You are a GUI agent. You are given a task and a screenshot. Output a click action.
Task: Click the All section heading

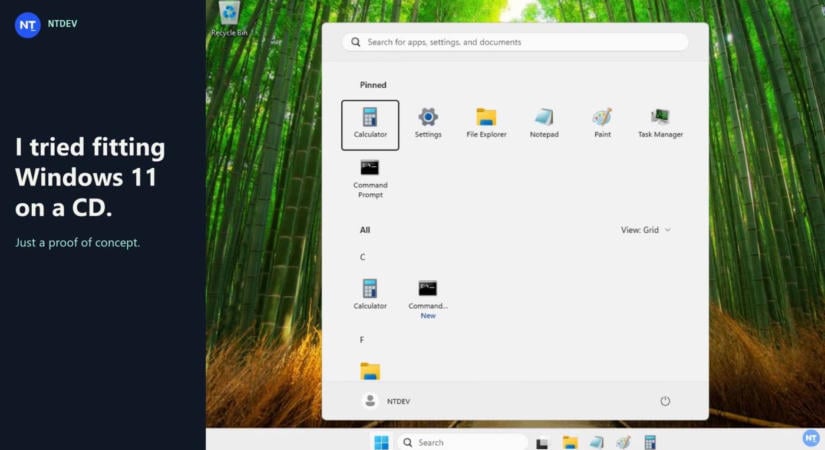pos(365,230)
